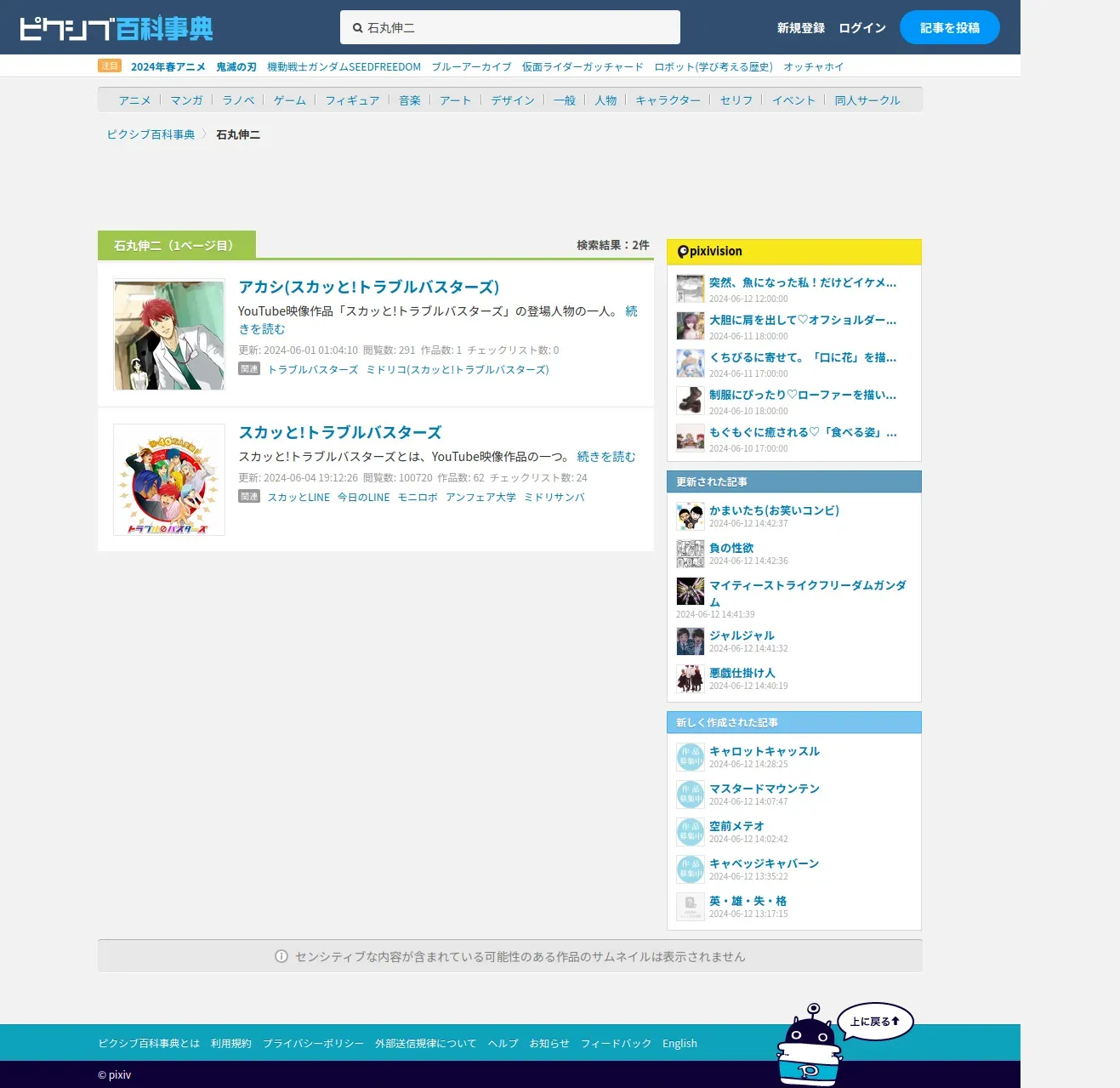Click ログイン in the header
The height and width of the screenshot is (1088, 1120).
862,28
